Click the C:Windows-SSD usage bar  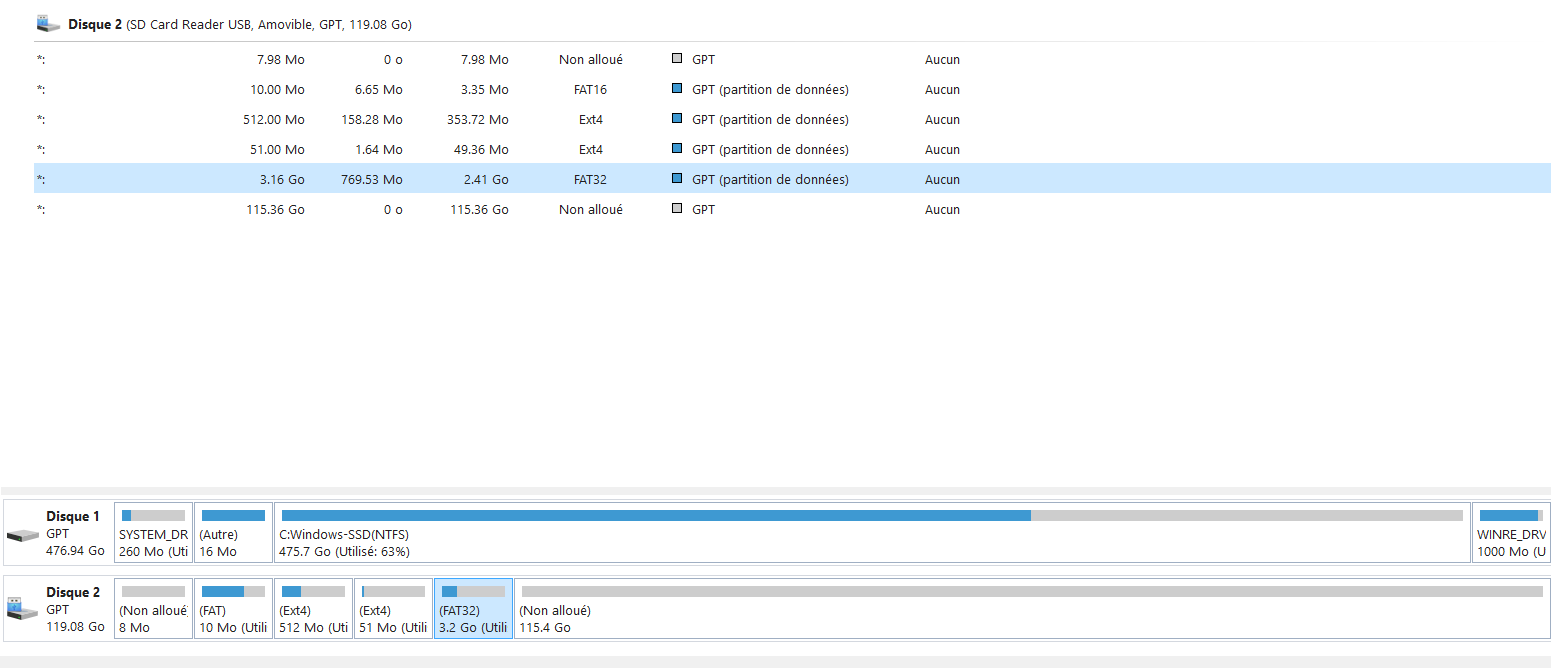870,515
